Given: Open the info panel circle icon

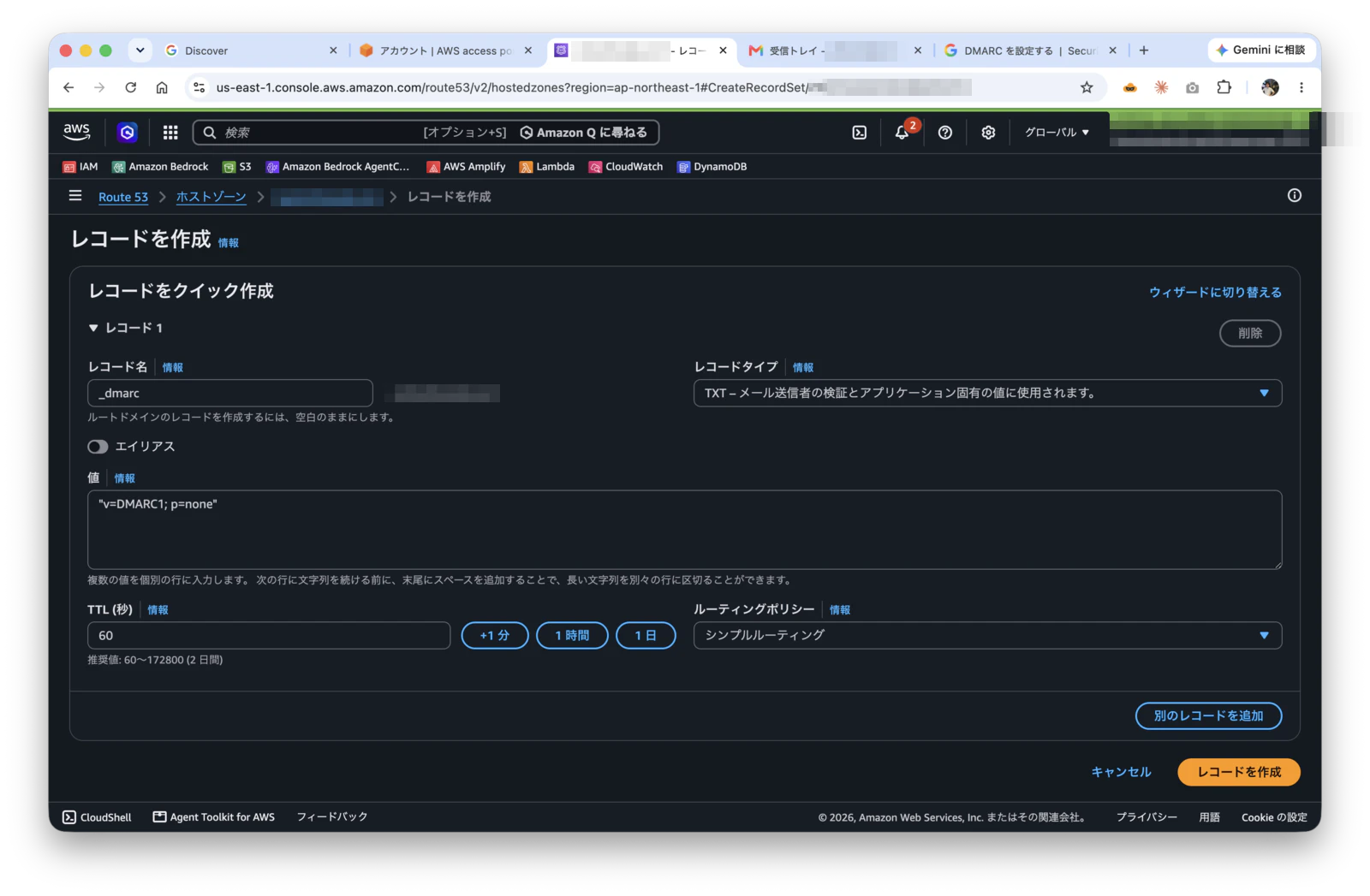Looking at the screenshot, I should point(1294,196).
